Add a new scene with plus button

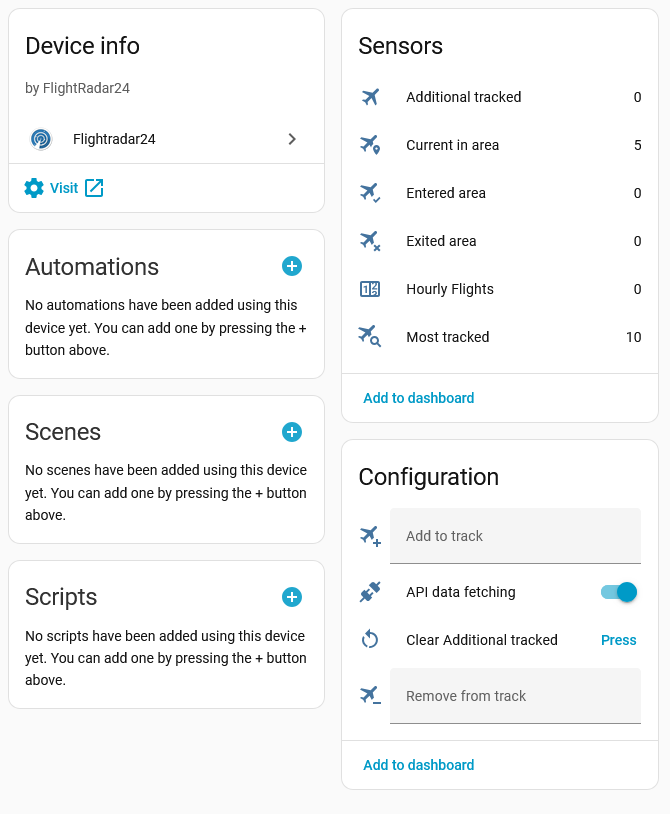pyautogui.click(x=292, y=432)
